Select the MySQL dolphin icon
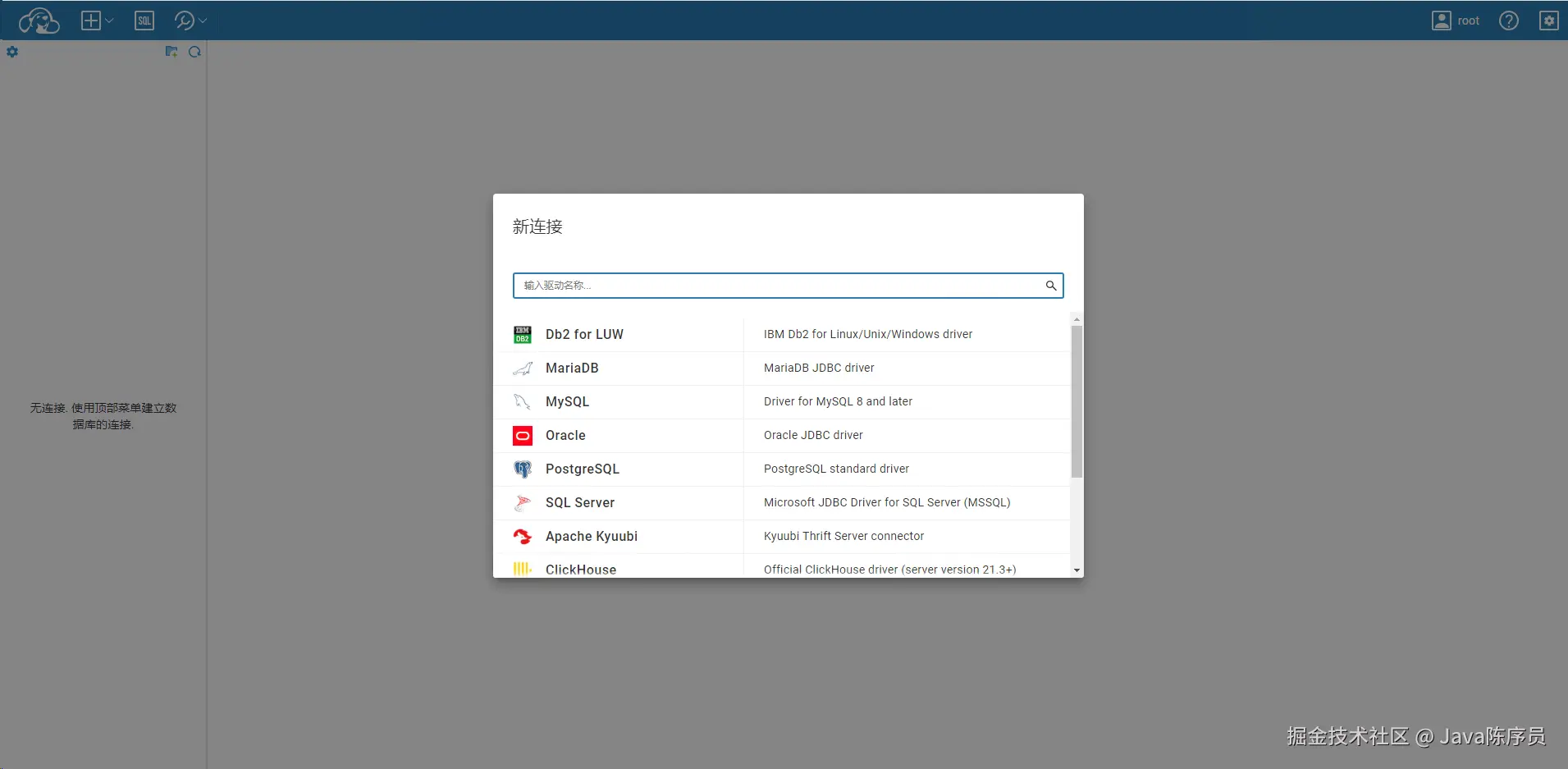This screenshot has width=1568, height=769. 523,401
